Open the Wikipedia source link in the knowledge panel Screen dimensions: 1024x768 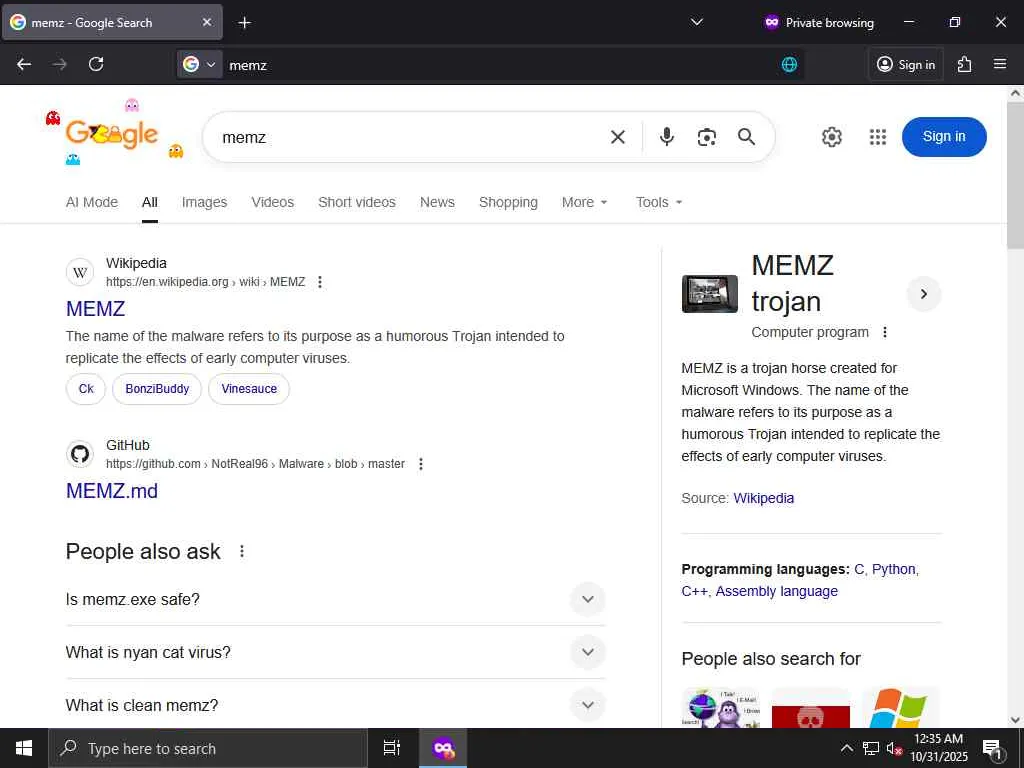[x=763, y=498]
